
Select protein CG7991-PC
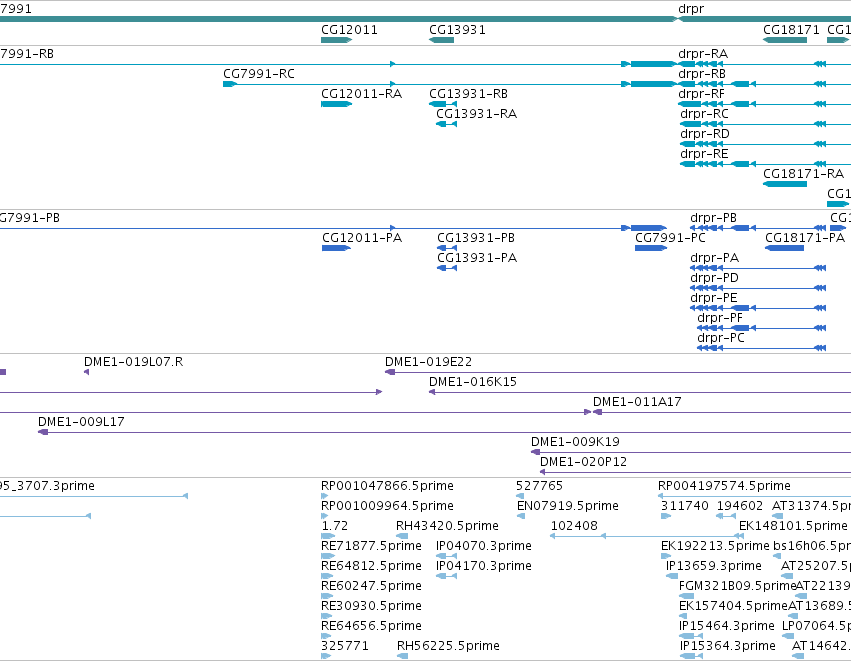[670, 238]
